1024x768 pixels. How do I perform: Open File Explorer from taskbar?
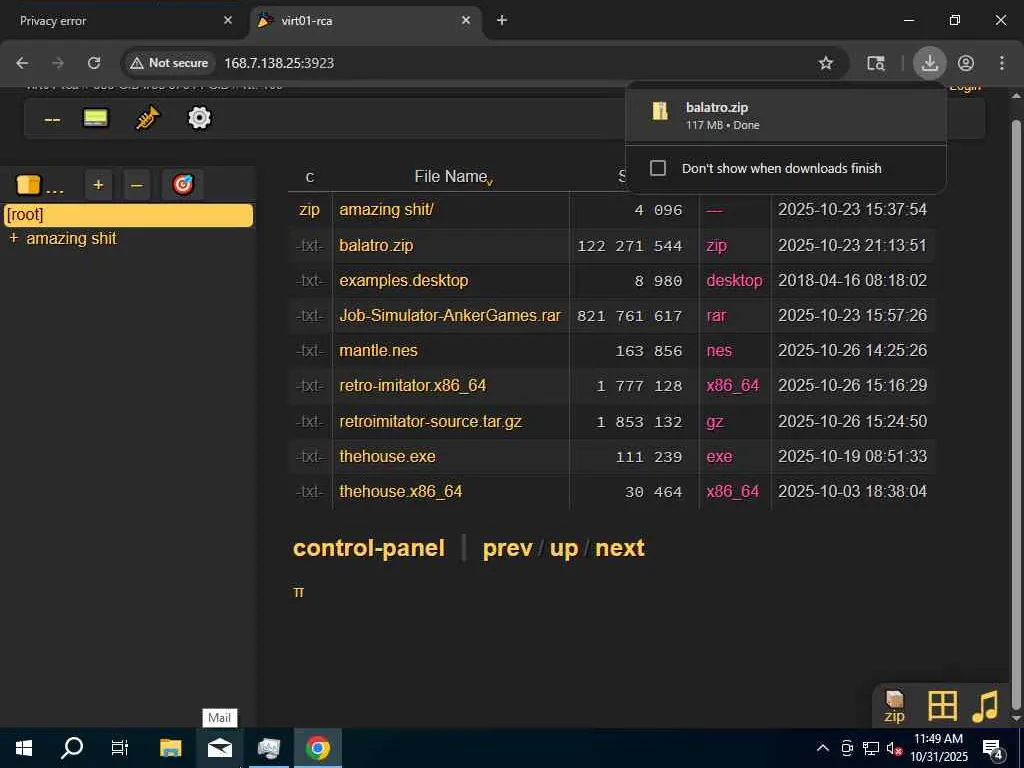(170, 748)
